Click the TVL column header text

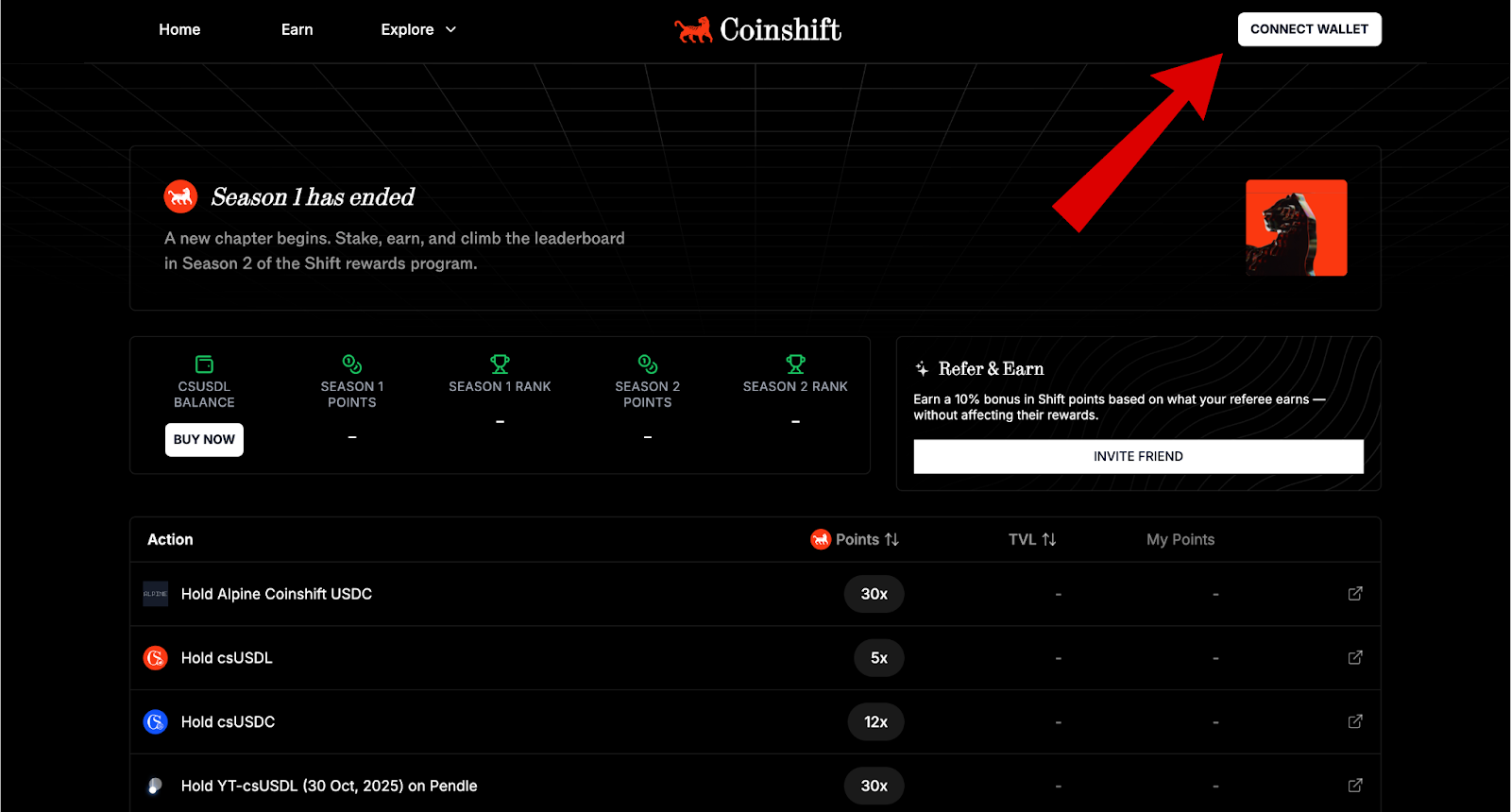[1022, 540]
